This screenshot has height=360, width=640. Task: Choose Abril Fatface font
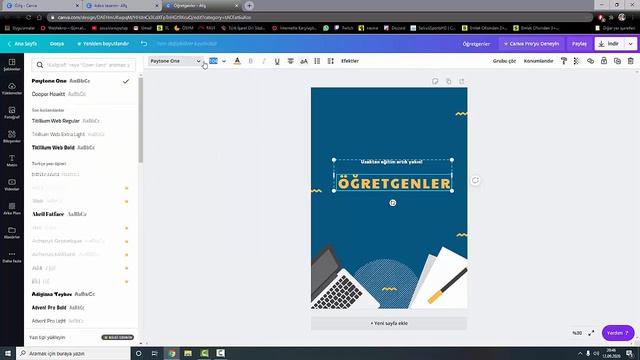(x=81, y=214)
